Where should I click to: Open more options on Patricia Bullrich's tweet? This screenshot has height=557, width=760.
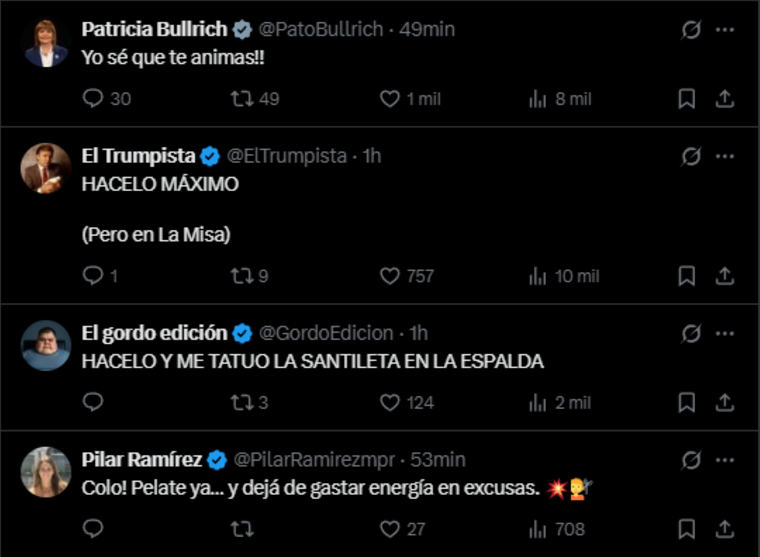coord(725,30)
